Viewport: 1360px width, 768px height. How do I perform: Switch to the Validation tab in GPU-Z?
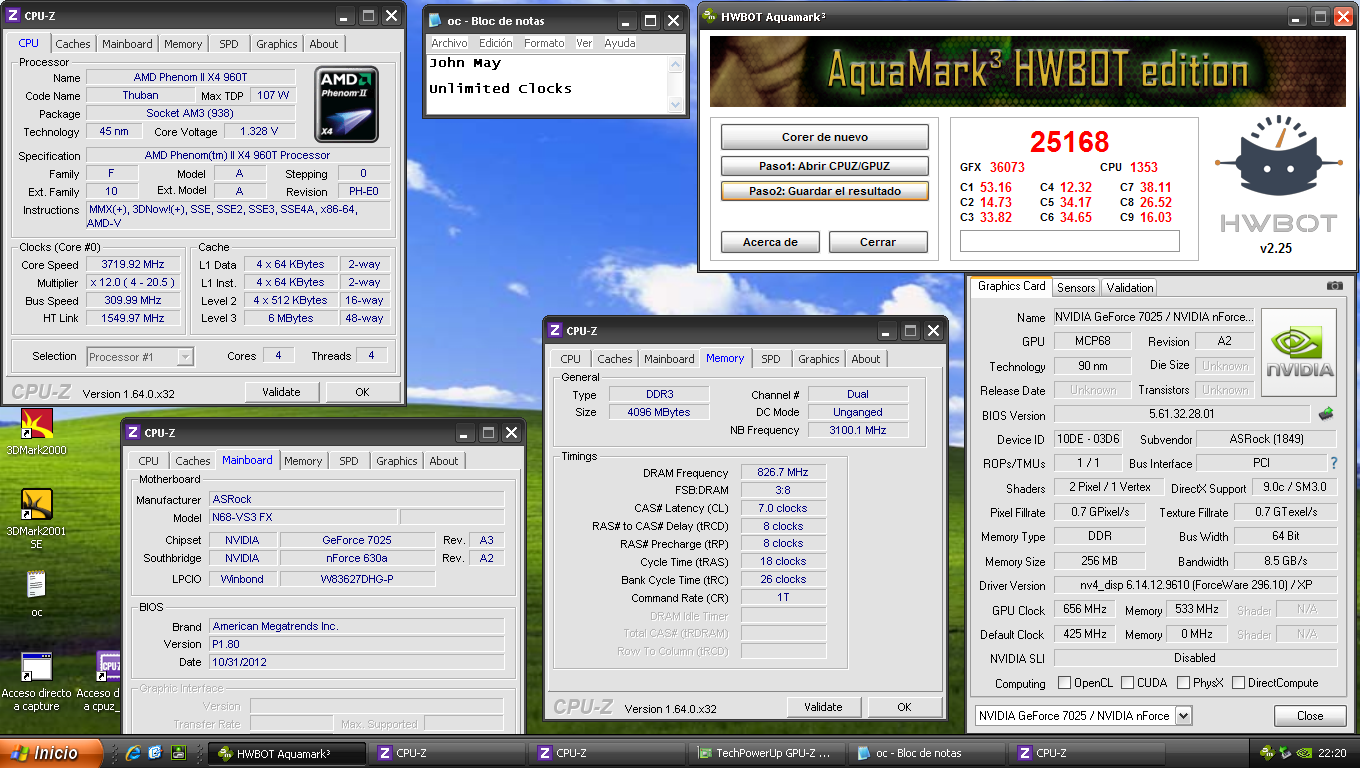pyautogui.click(x=1130, y=287)
